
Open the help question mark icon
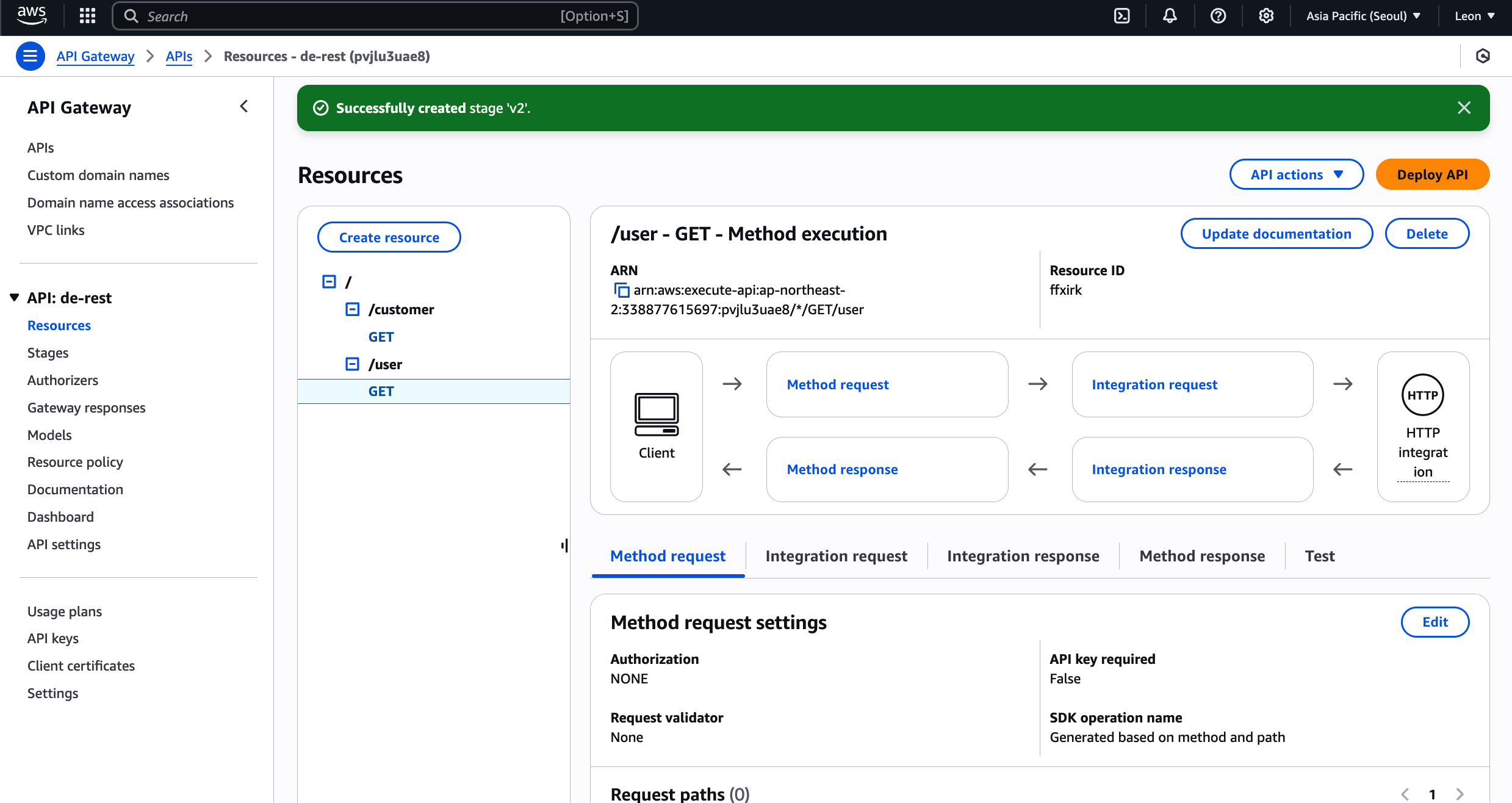(1218, 16)
